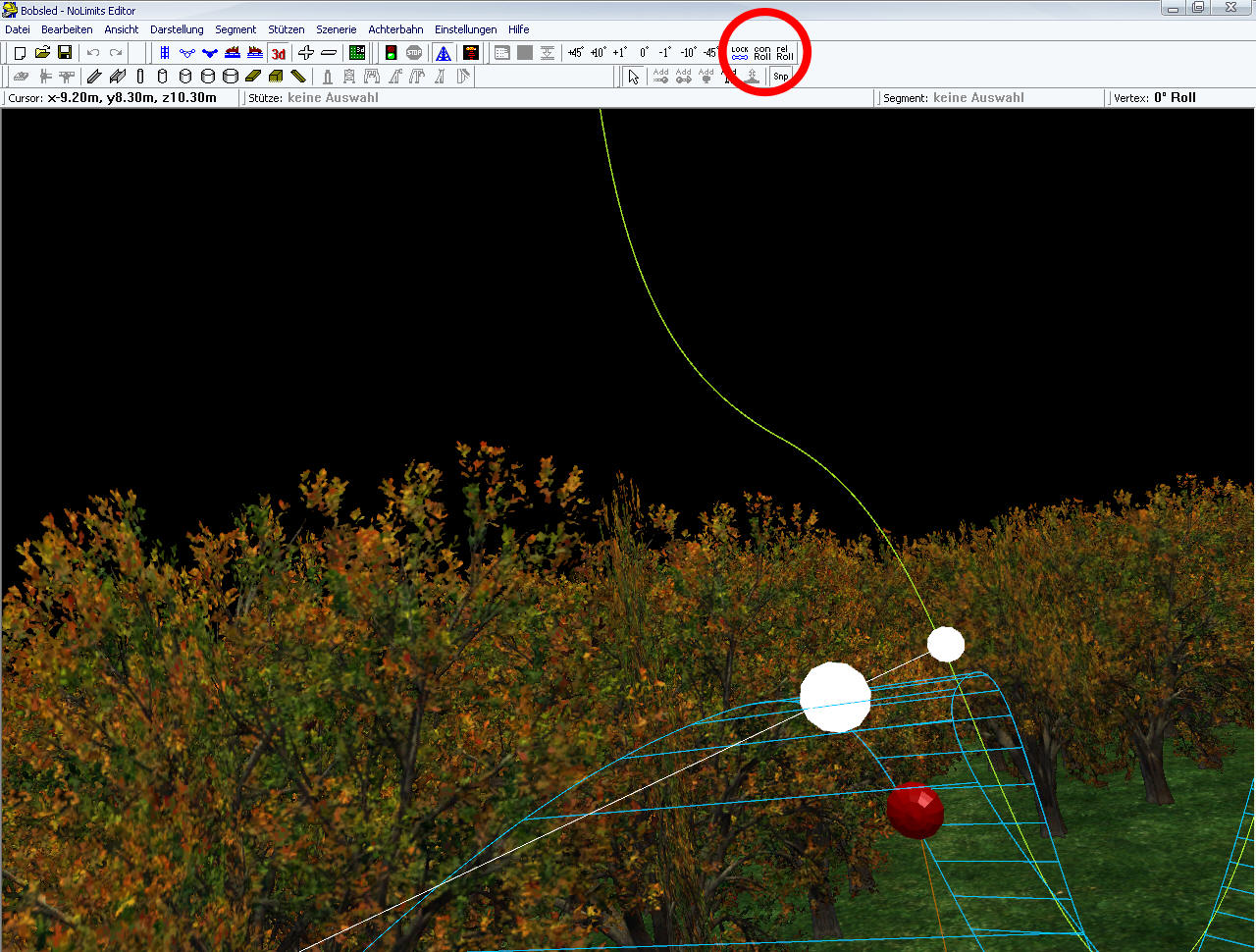
Task: Expand the Szenerie menu
Action: click(x=336, y=29)
